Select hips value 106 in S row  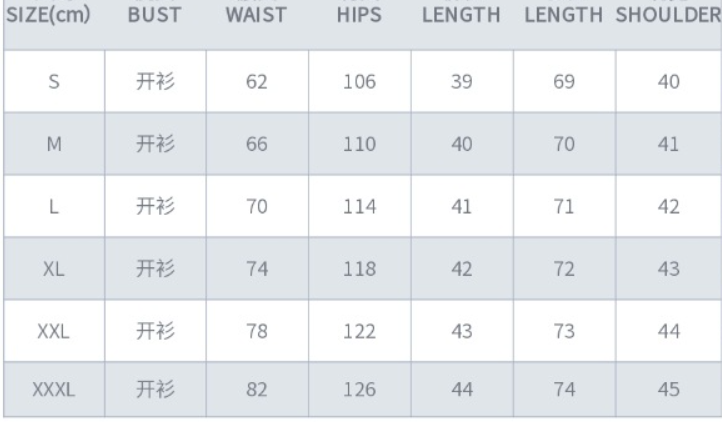(359, 82)
